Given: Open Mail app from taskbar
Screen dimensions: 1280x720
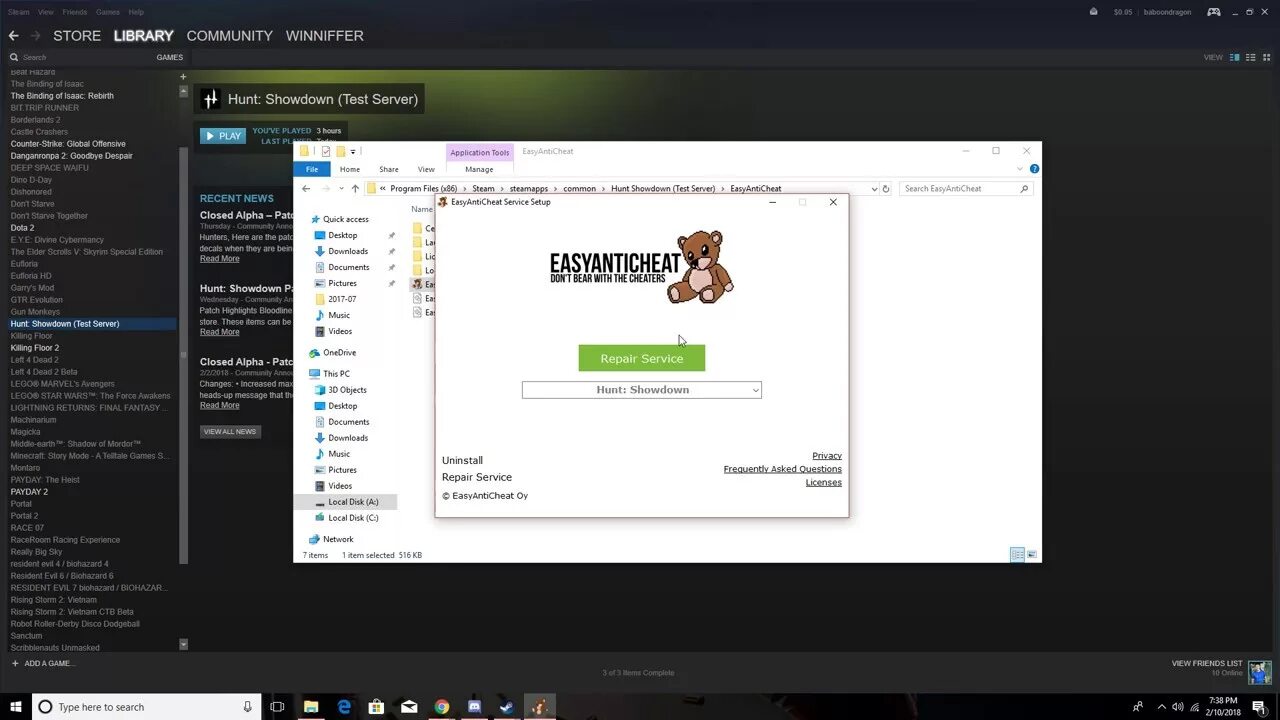Looking at the screenshot, I should pyautogui.click(x=409, y=707).
